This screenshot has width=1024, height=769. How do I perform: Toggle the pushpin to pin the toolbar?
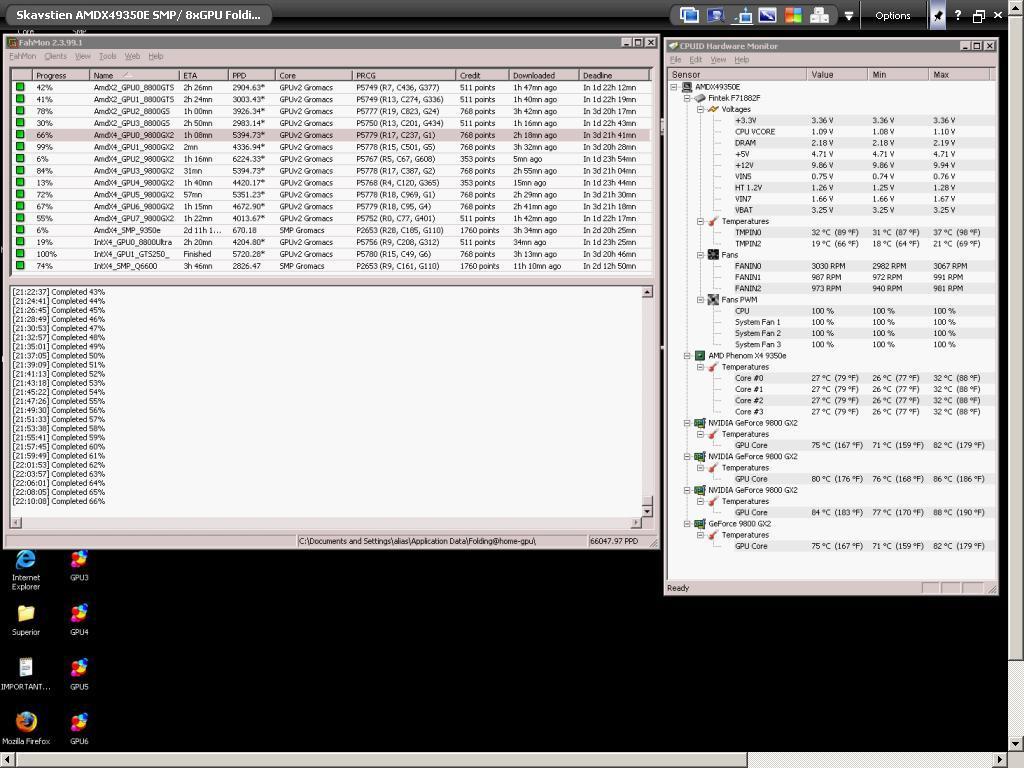937,16
